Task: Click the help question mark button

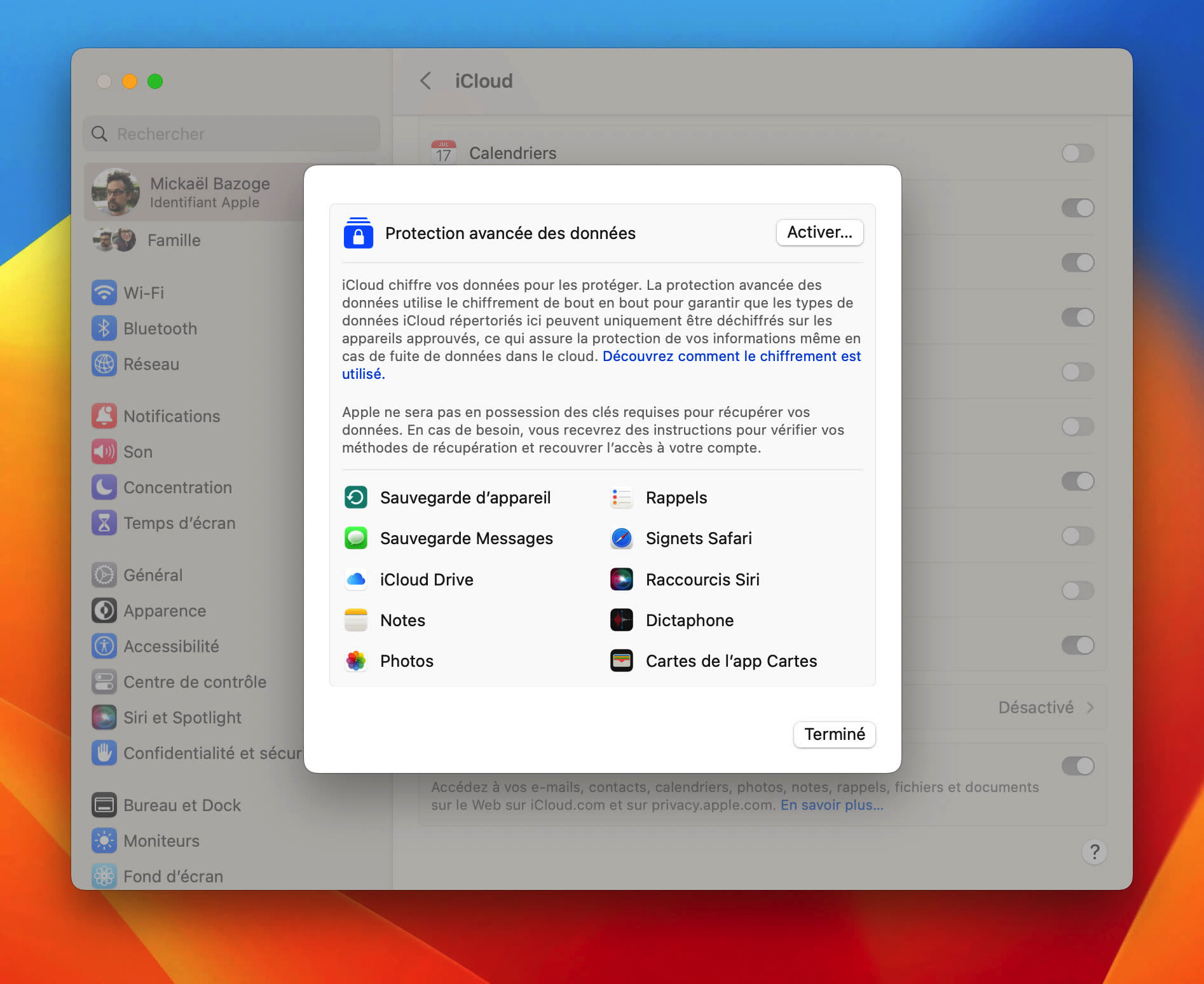Action: 1094,851
